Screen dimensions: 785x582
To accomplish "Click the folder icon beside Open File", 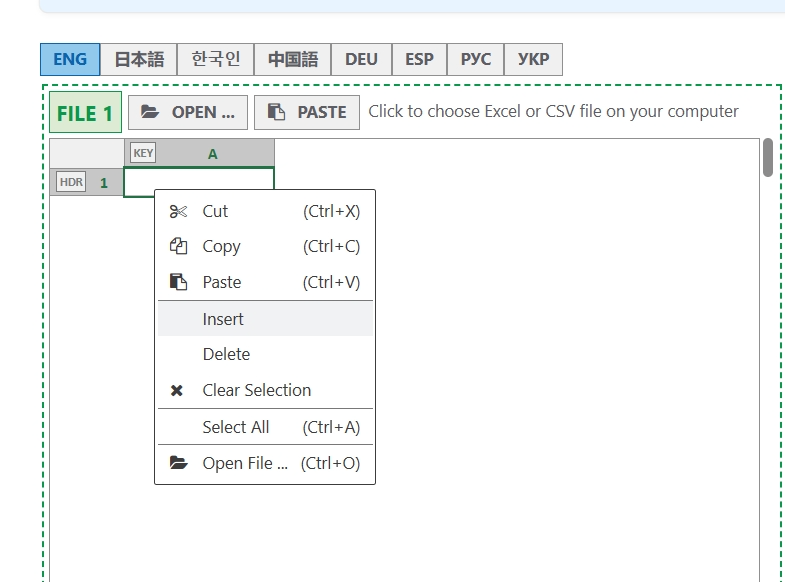I will click(178, 463).
